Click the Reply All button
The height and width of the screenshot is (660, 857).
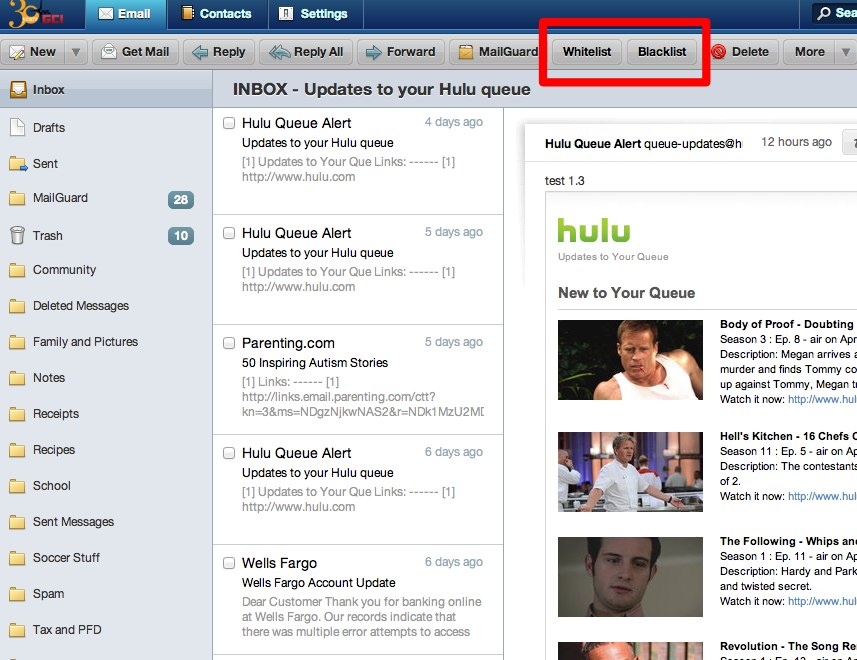306,52
